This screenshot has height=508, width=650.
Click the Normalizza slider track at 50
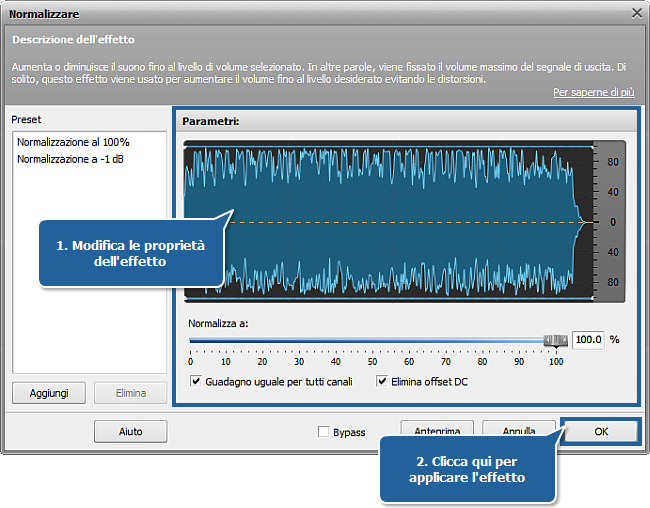click(x=373, y=340)
